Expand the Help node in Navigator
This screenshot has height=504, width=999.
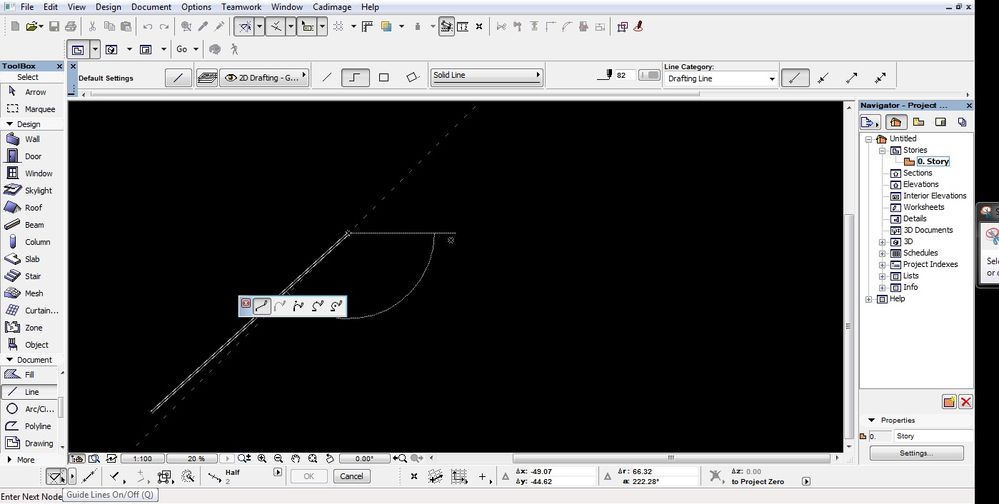click(x=869, y=299)
